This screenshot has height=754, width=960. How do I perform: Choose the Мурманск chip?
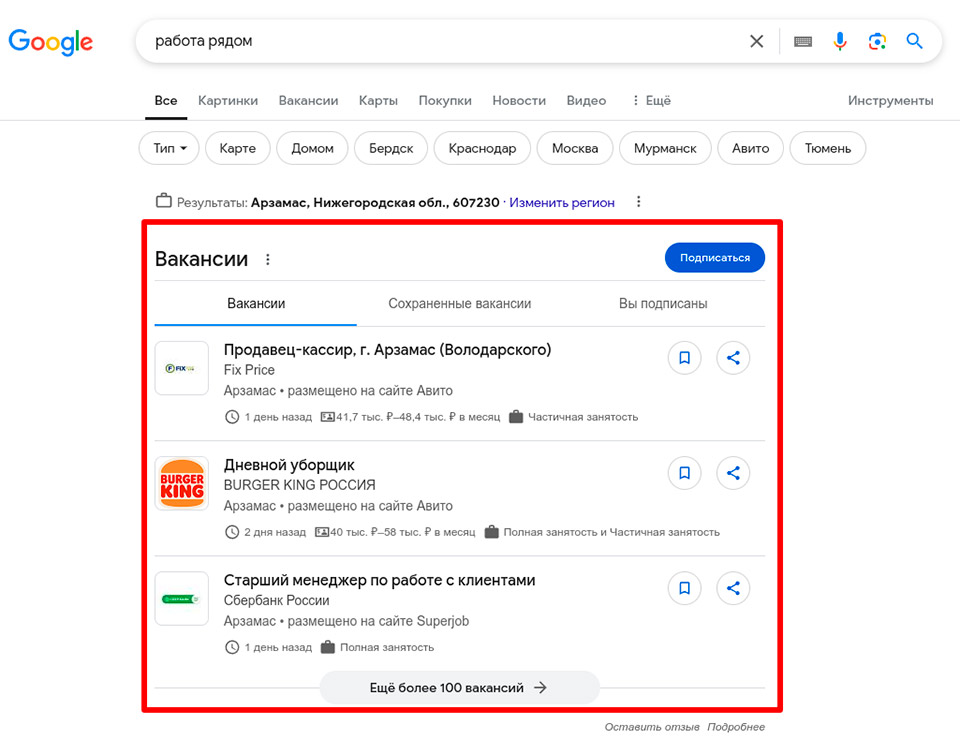(x=665, y=148)
